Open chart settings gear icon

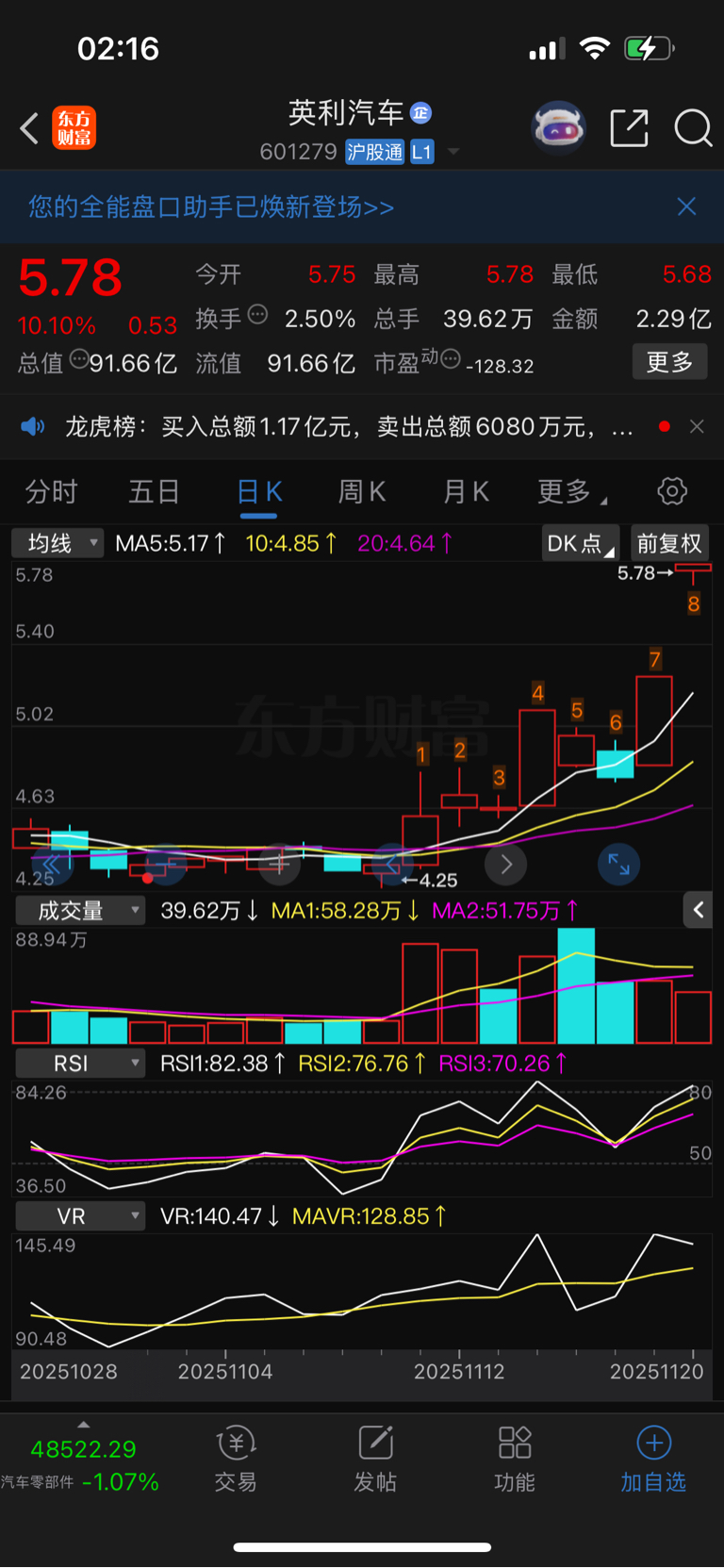[x=672, y=491]
